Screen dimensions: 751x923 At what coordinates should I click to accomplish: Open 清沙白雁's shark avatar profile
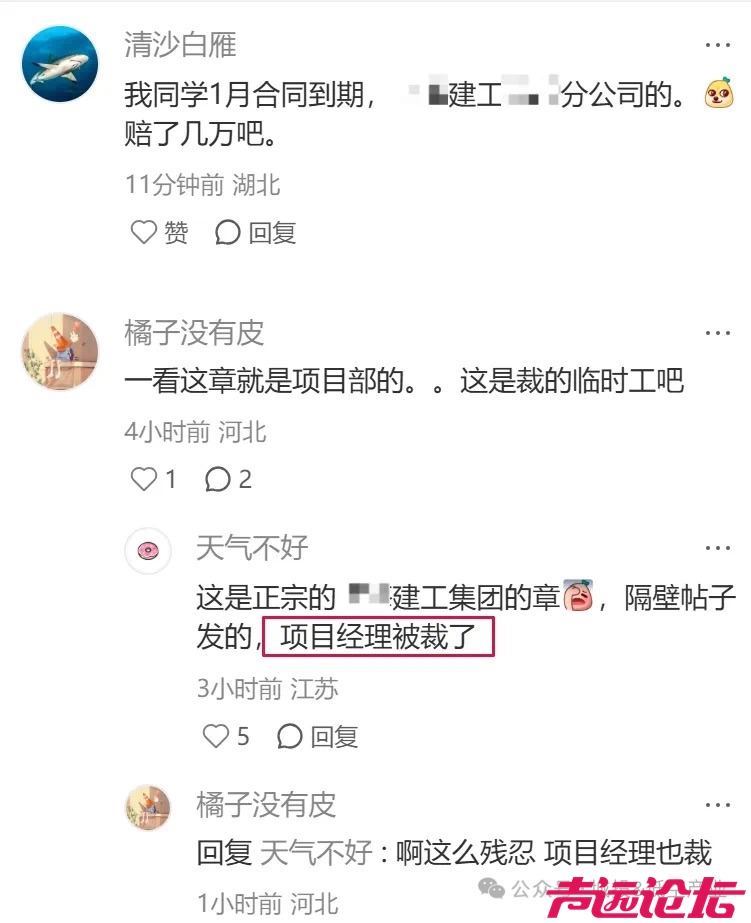[60, 64]
